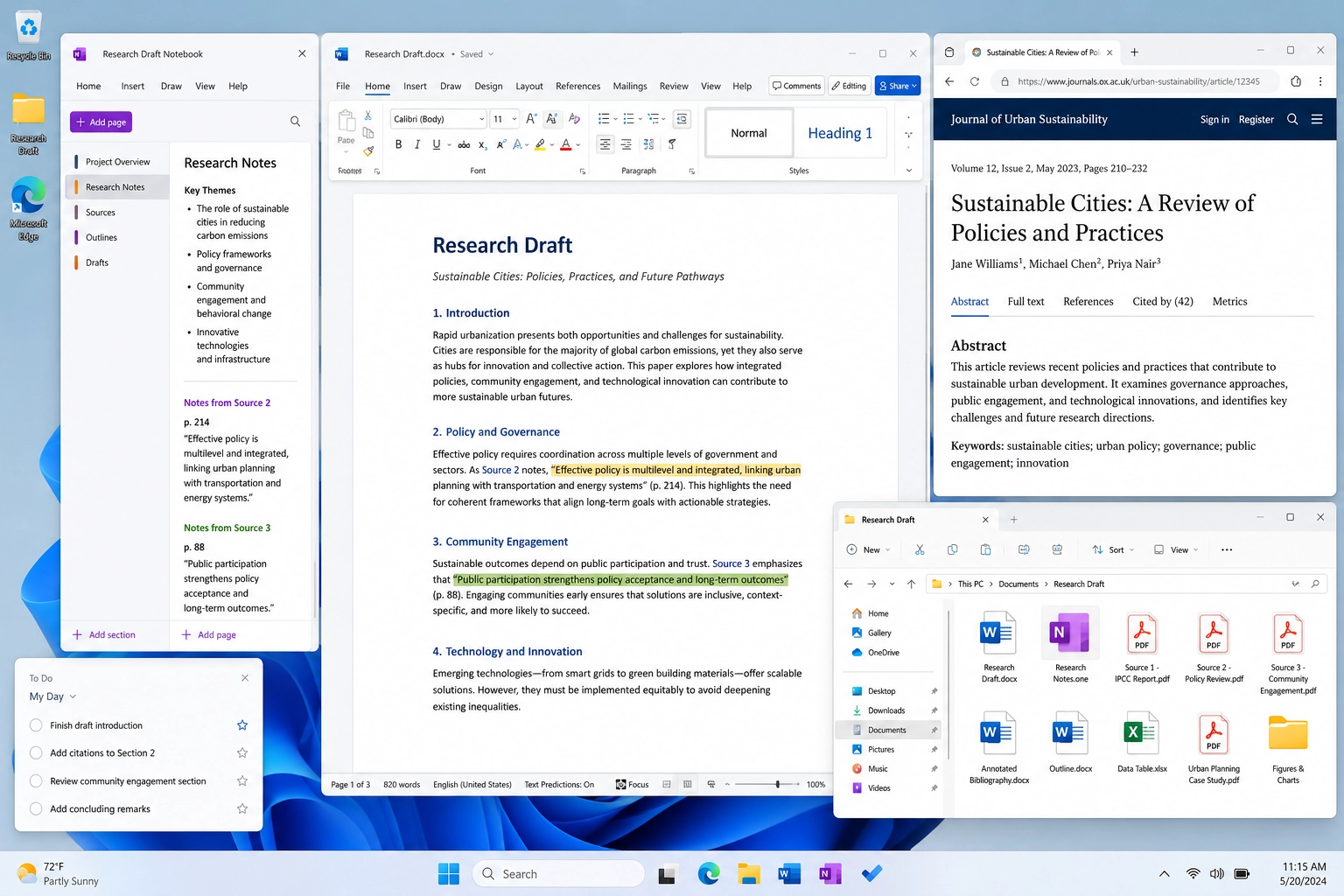
Task: Open the Layout tab in Word
Action: pyautogui.click(x=529, y=86)
